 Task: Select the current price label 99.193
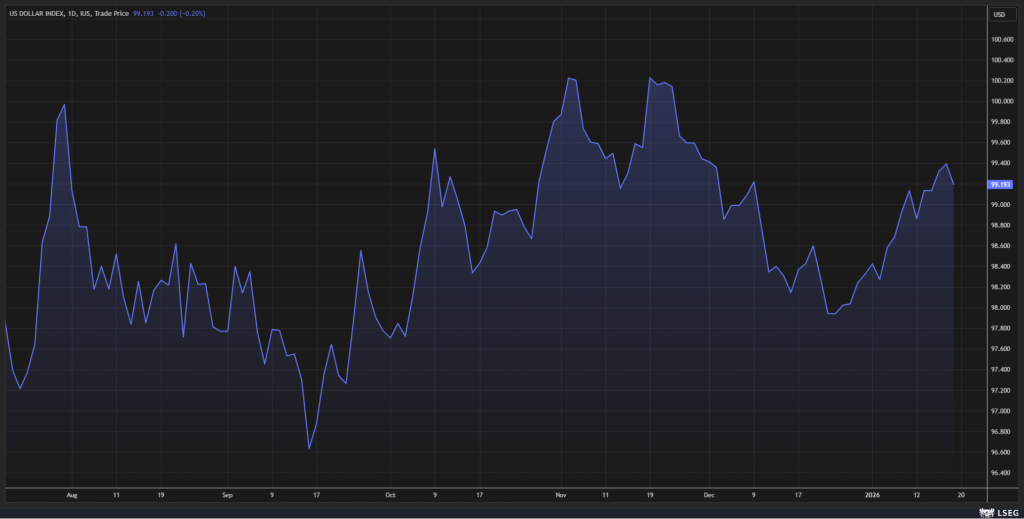click(x=999, y=184)
